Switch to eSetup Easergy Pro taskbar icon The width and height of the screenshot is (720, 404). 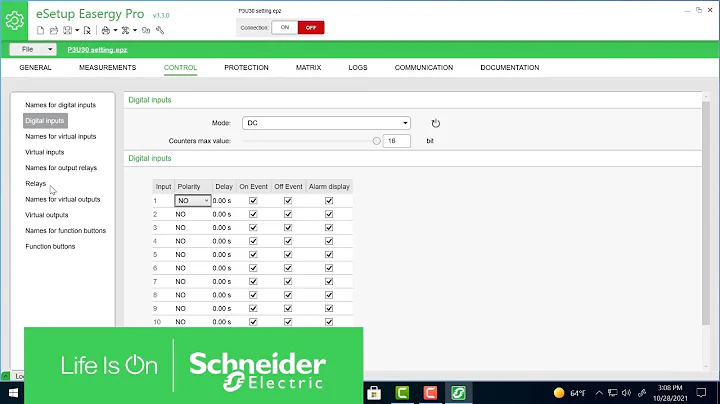coord(458,393)
